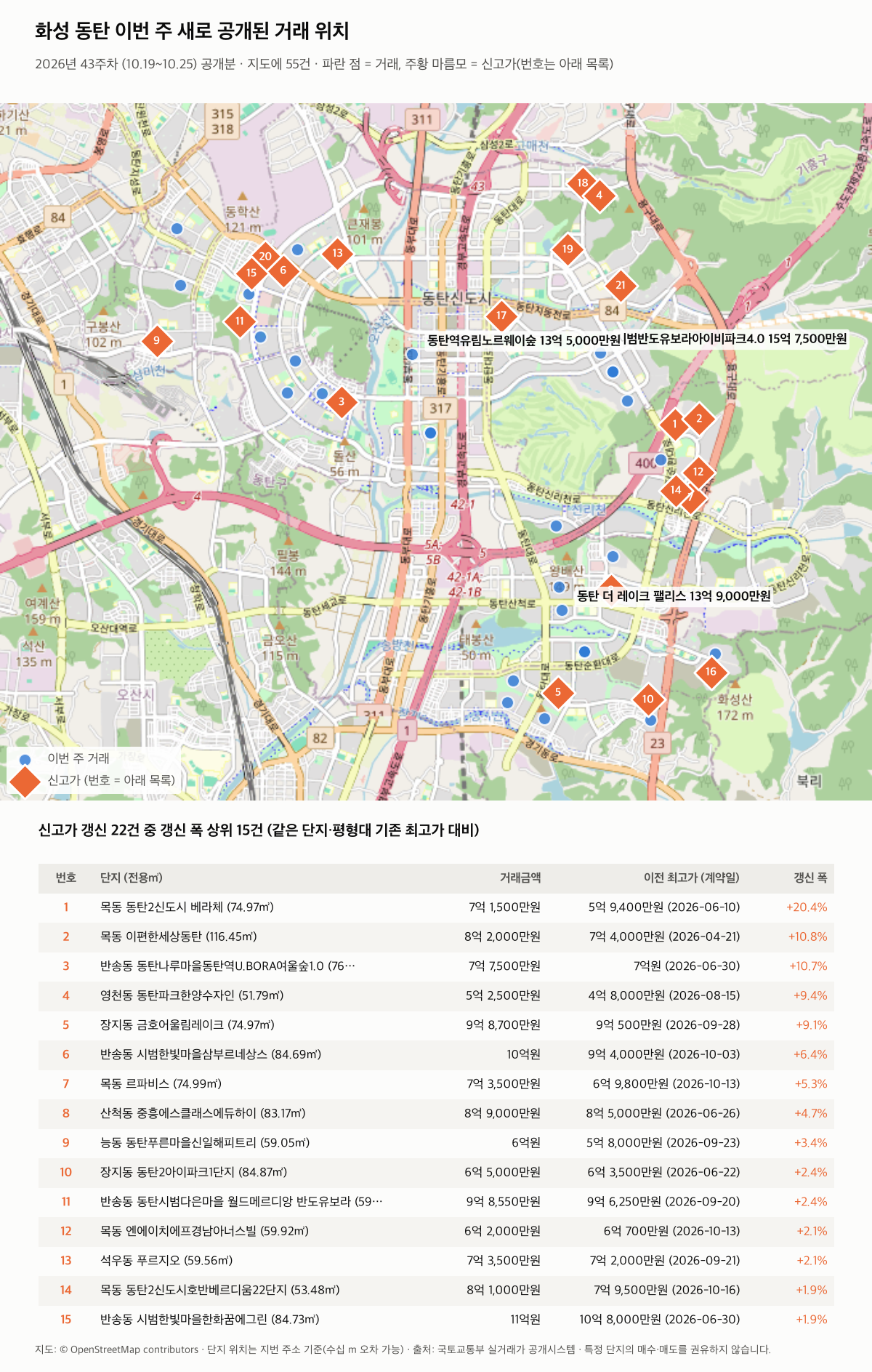The width and height of the screenshot is (872, 1372).
Task: Click 목동 이편한세상동탄 in the table
Action: point(179,936)
